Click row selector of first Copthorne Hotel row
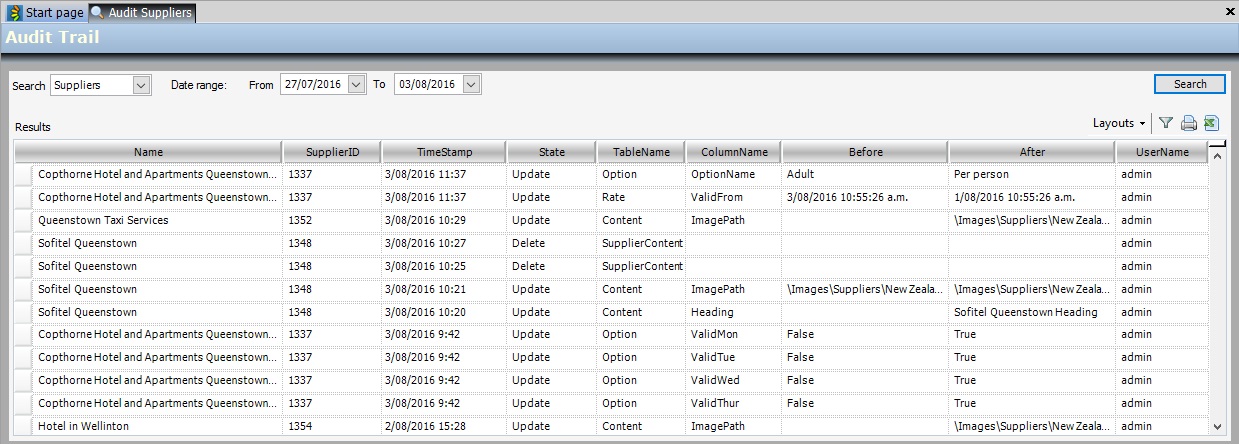This screenshot has width=1239, height=444. pos(23,174)
